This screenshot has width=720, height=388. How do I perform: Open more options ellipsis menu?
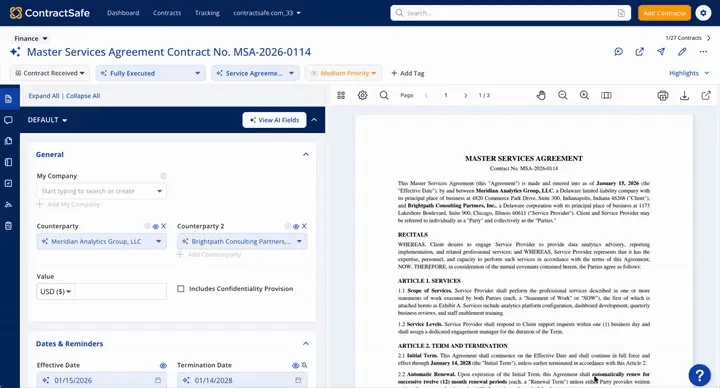(703, 52)
